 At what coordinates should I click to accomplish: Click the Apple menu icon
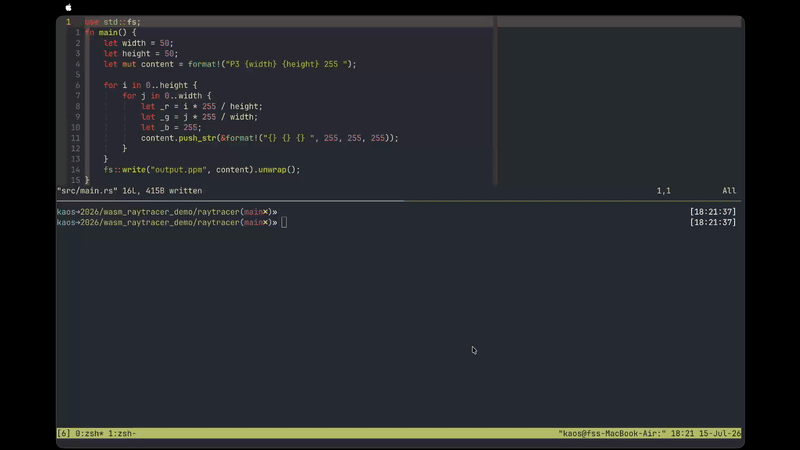click(x=68, y=7)
